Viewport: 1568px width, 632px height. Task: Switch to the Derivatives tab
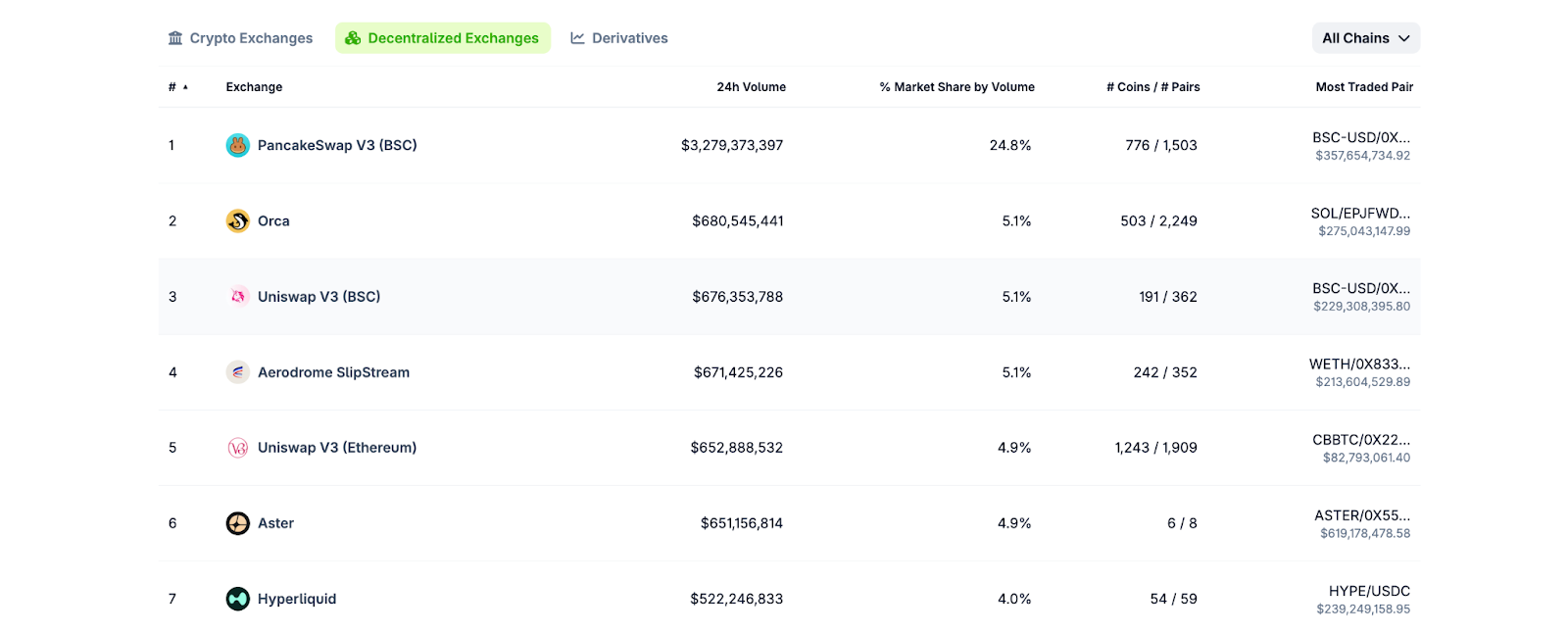click(x=619, y=38)
